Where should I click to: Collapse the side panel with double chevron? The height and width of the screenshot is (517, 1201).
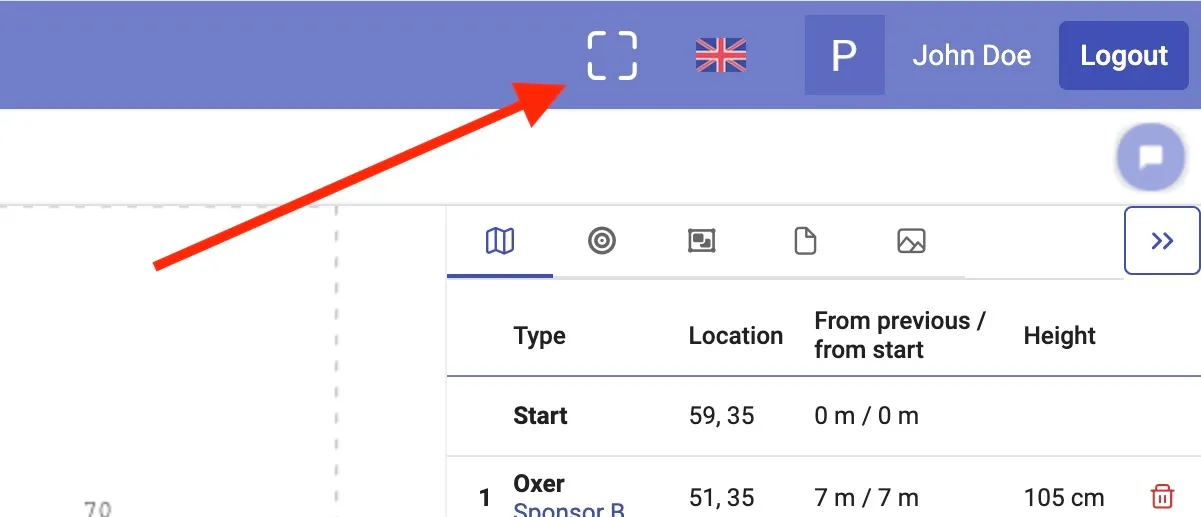pos(1162,240)
